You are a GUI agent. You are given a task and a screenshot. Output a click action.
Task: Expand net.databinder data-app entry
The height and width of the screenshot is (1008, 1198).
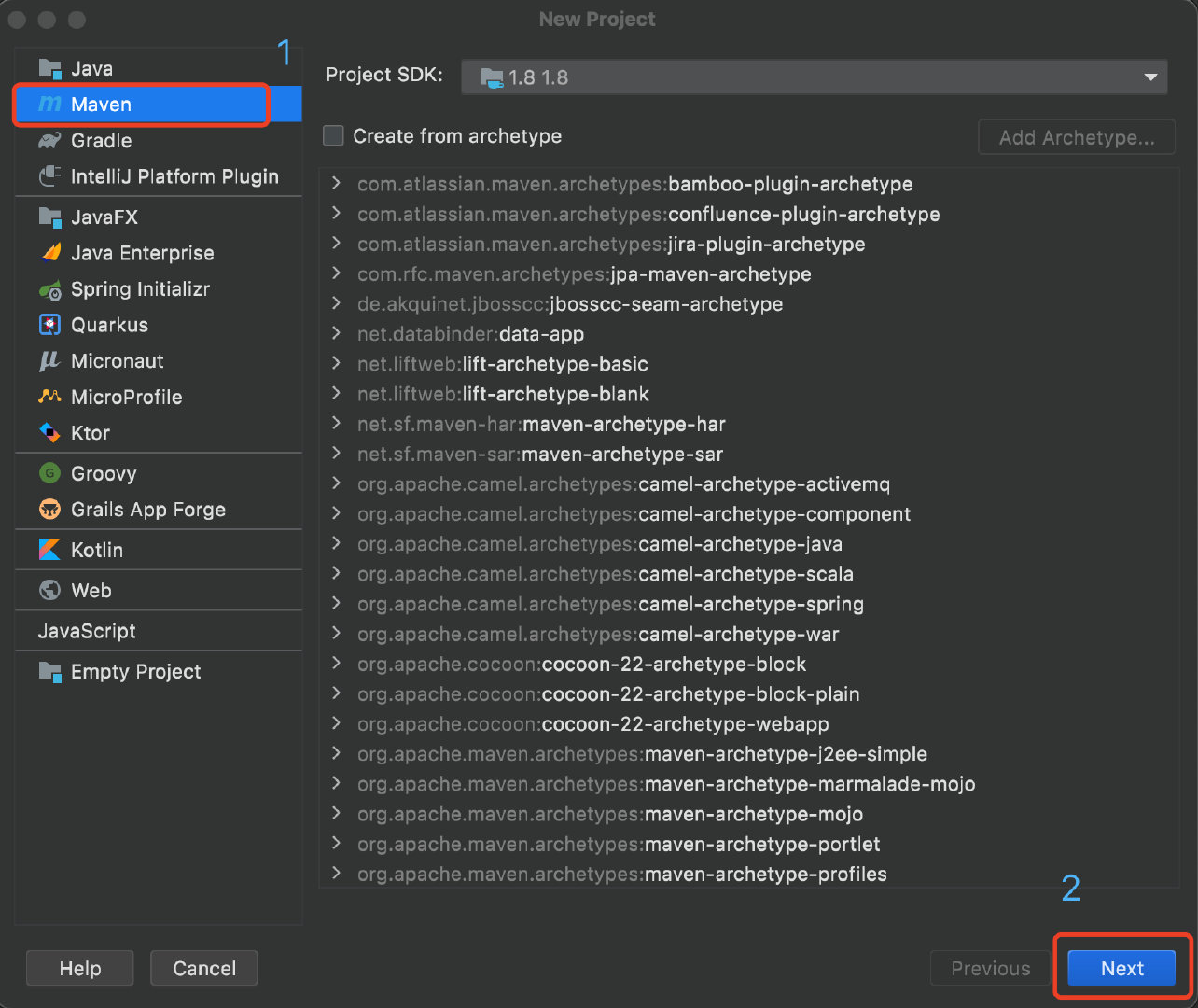click(x=336, y=333)
